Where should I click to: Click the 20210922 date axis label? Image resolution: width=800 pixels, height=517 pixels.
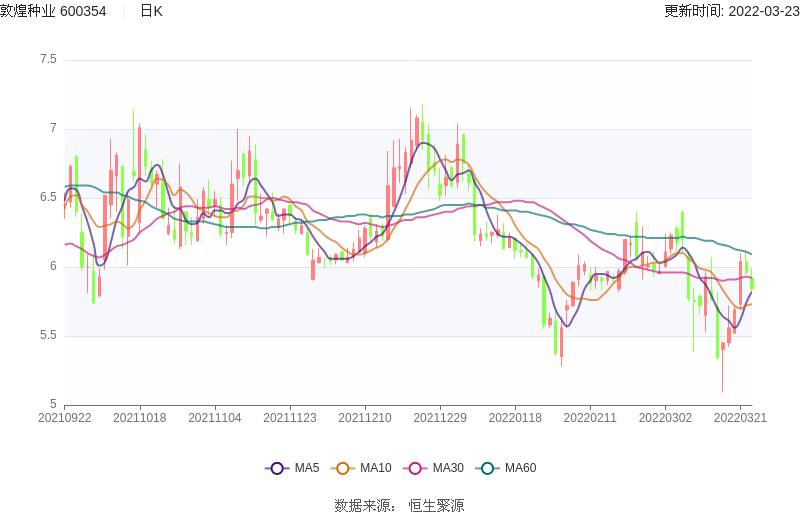(64, 418)
